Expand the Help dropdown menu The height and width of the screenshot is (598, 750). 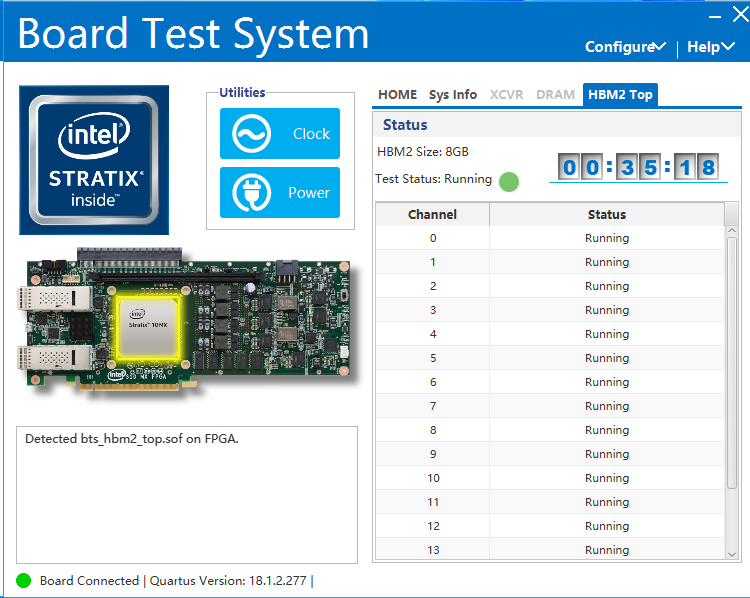pyautogui.click(x=710, y=47)
